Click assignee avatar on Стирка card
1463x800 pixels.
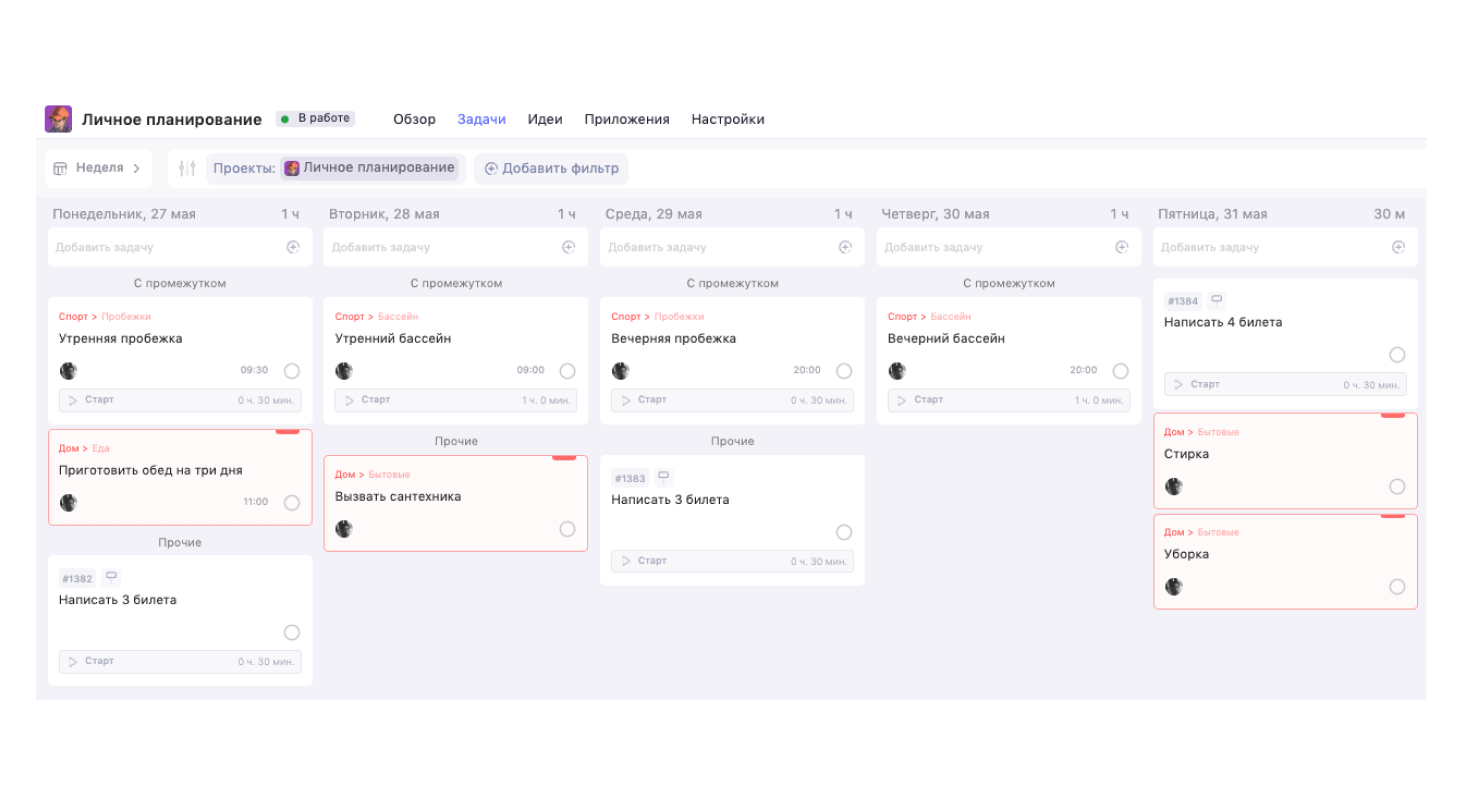(1174, 487)
